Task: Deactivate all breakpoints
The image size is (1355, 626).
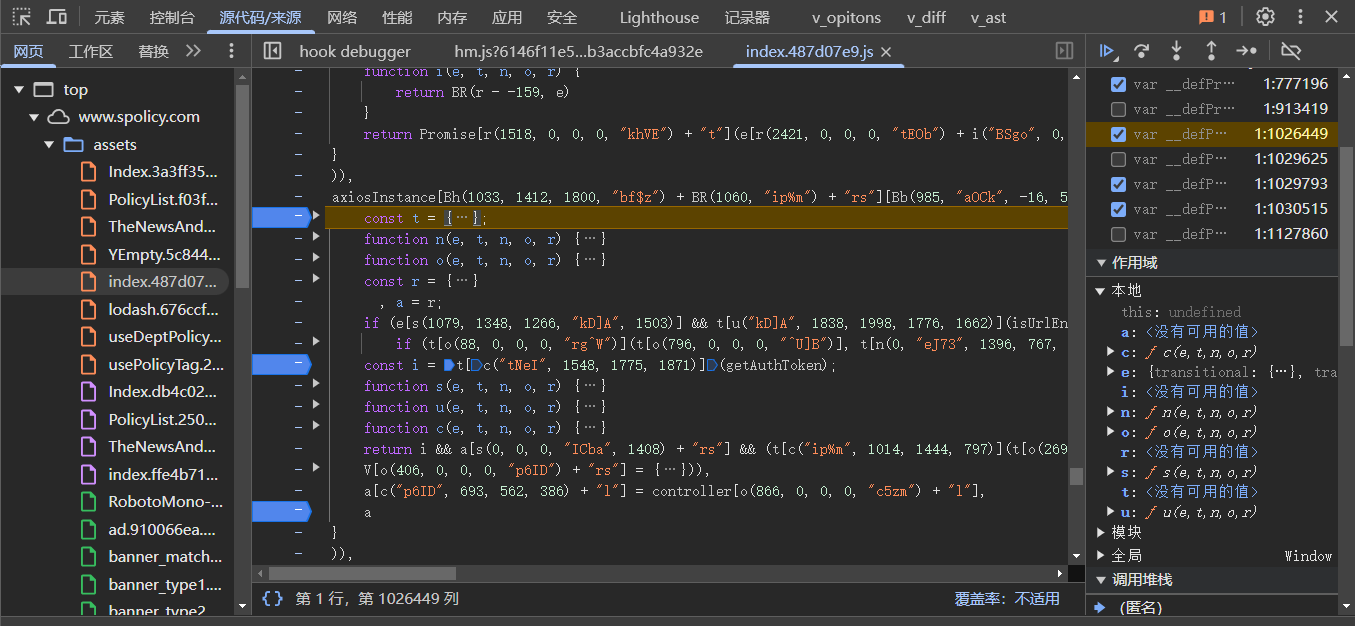Action: [1291, 51]
